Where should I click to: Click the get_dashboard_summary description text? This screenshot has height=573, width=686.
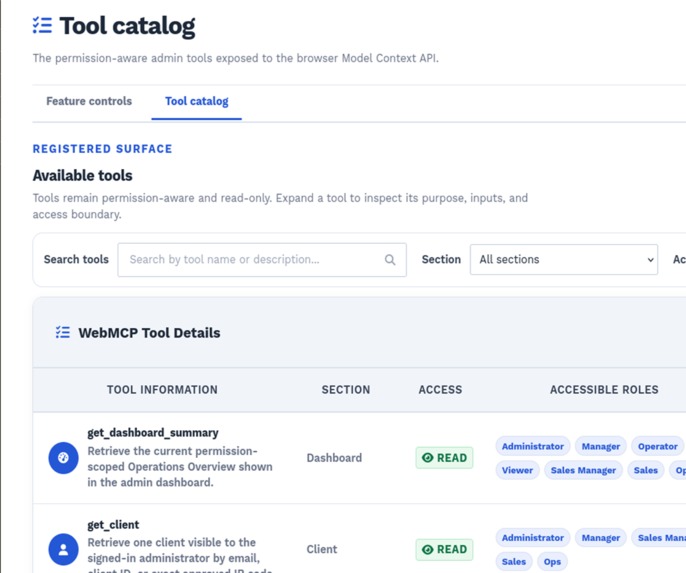(180, 467)
